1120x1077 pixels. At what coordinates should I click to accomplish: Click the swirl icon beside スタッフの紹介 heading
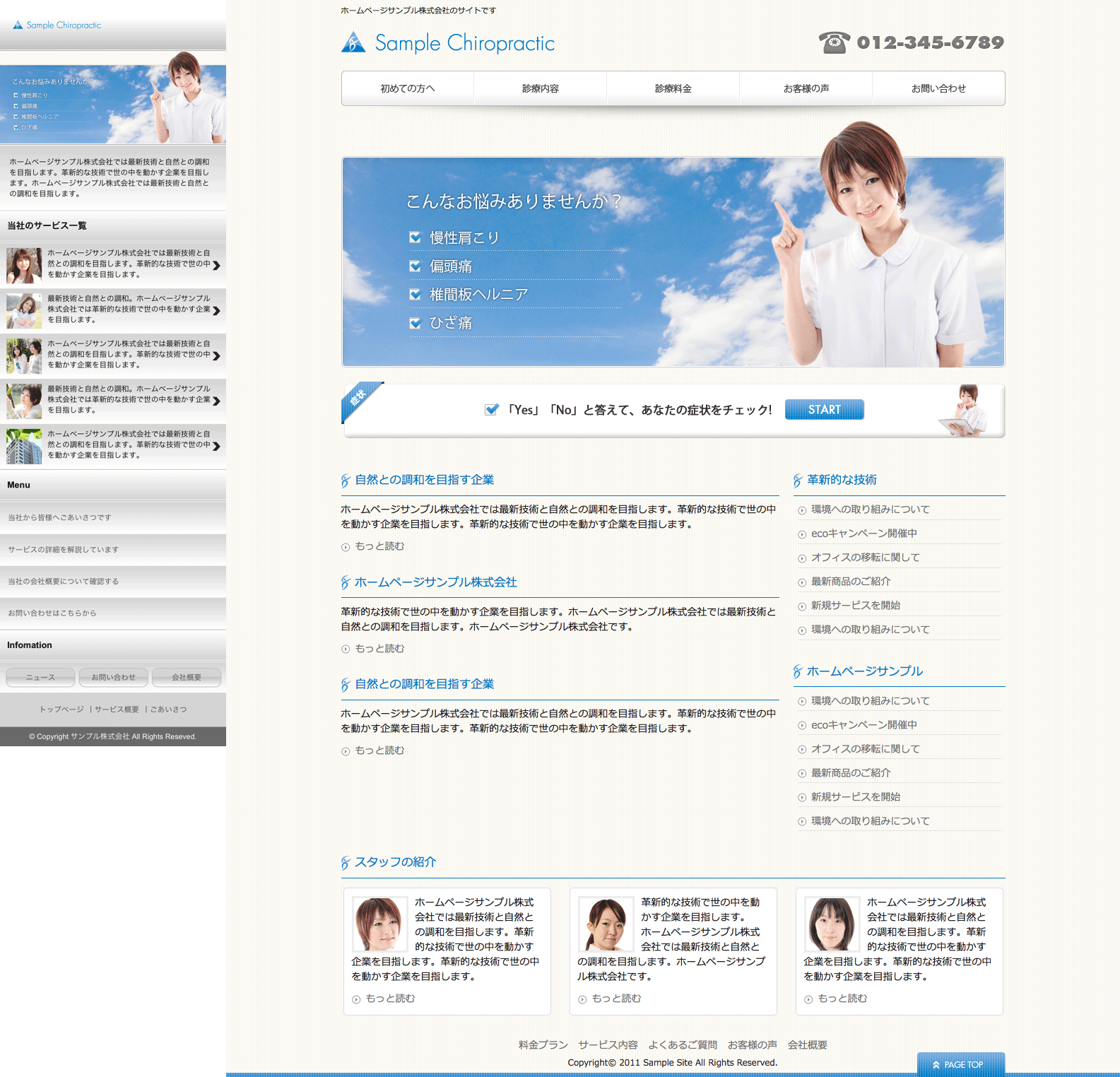[346, 862]
